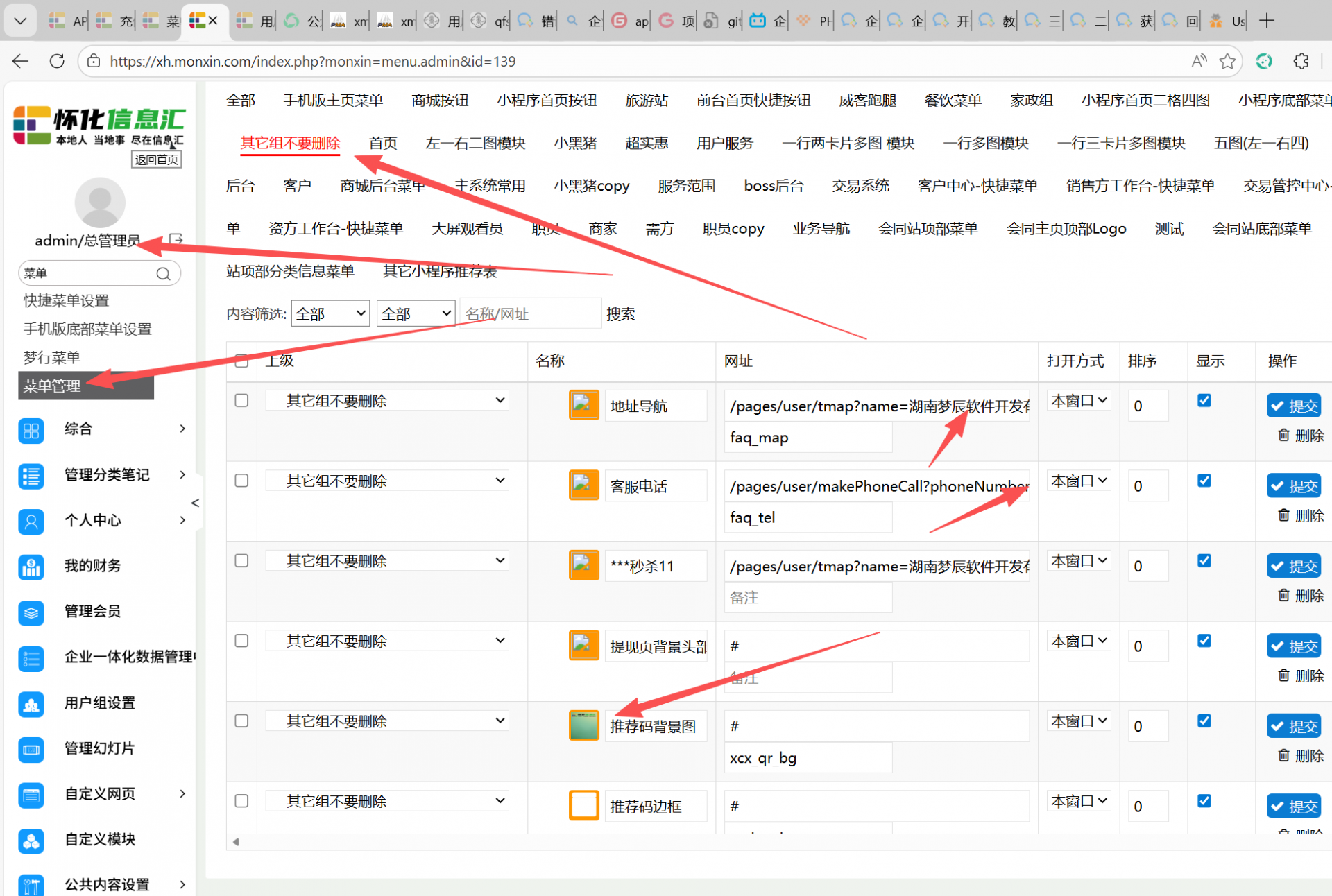This screenshot has width=1332, height=896.
Task: Select the 小黑猪 menu group tab
Action: pos(575,144)
